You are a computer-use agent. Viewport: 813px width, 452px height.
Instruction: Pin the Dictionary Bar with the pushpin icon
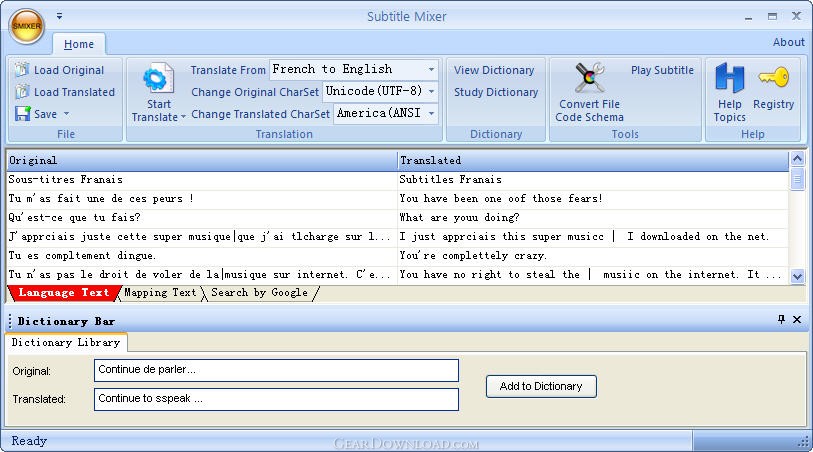[x=781, y=319]
